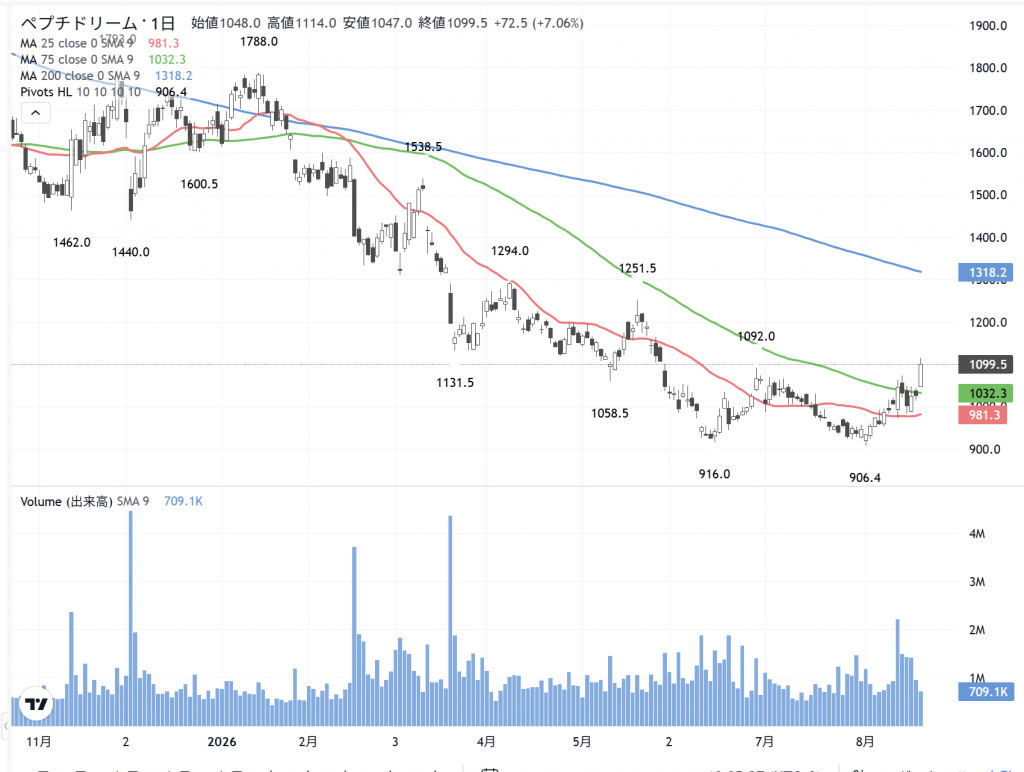Click the 1058.5 pivot low label

pos(610,413)
